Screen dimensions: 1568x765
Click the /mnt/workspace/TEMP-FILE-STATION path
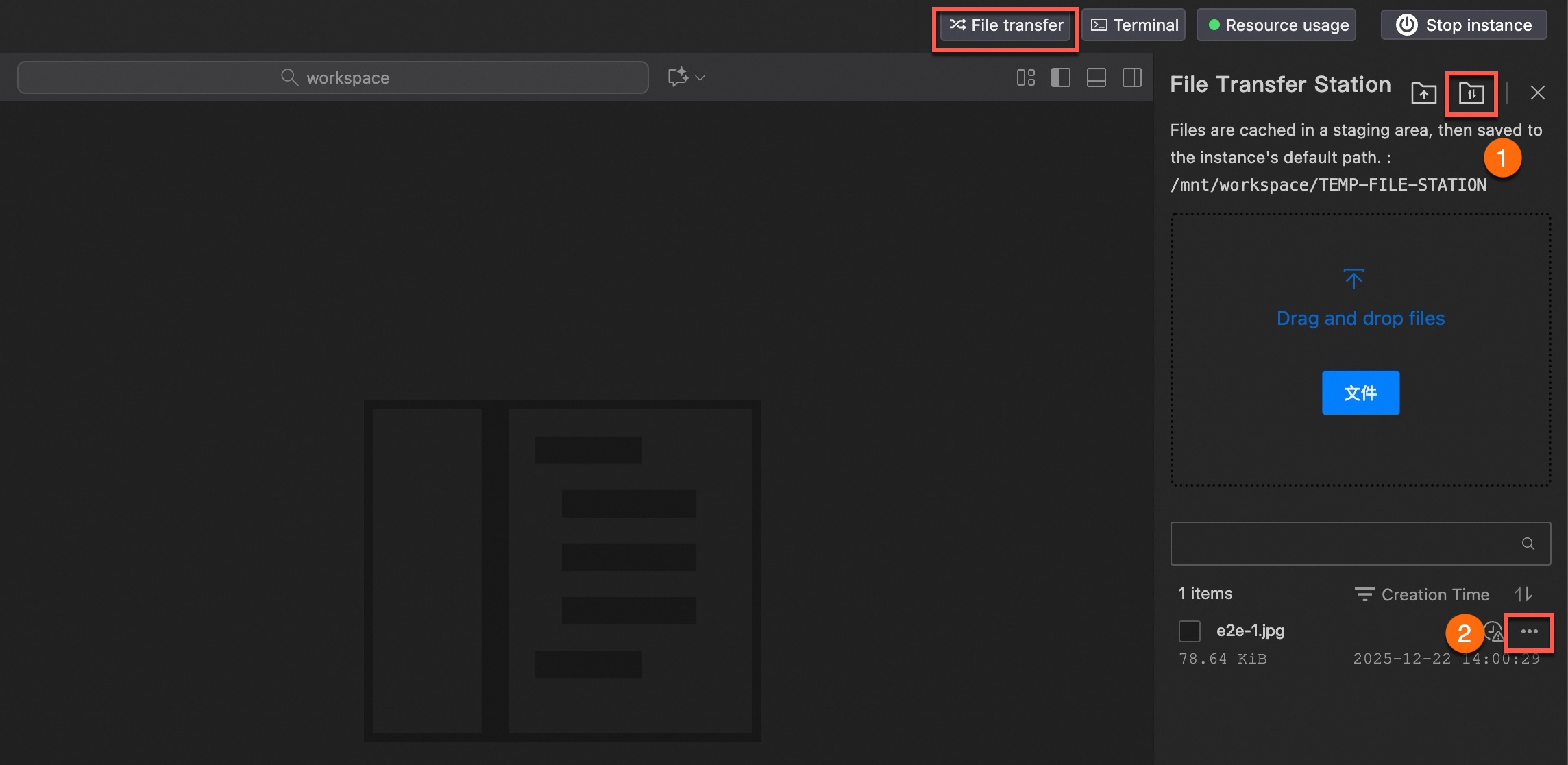coord(1328,185)
